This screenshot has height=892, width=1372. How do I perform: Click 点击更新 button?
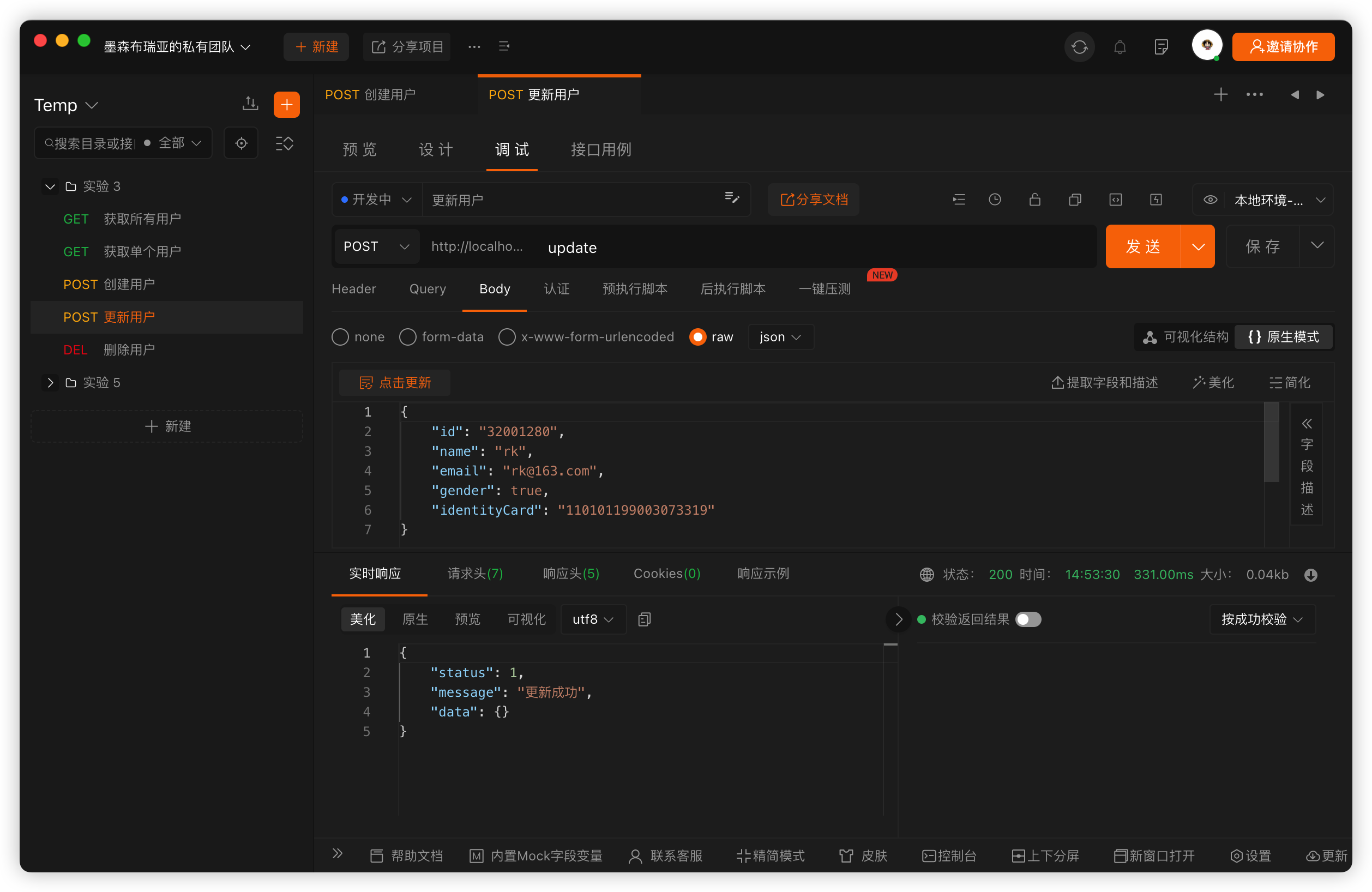(395, 383)
